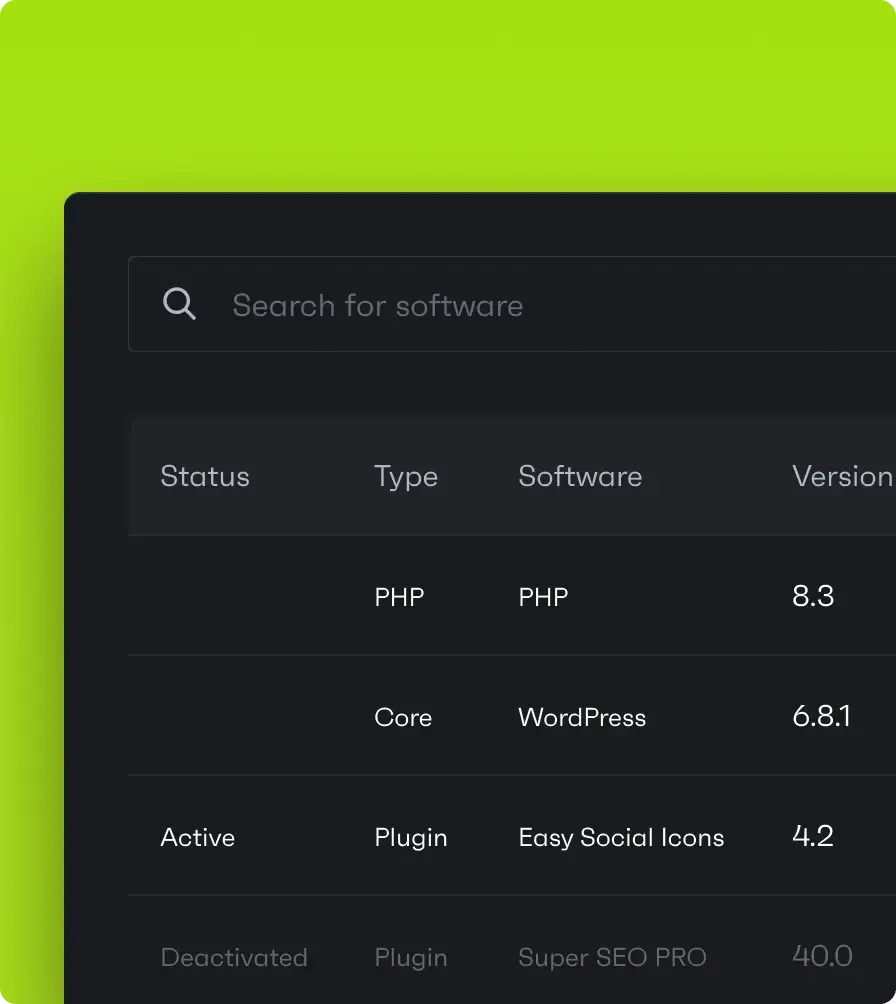Click the table header row
This screenshot has height=1004, width=896.
pyautogui.click(x=500, y=477)
